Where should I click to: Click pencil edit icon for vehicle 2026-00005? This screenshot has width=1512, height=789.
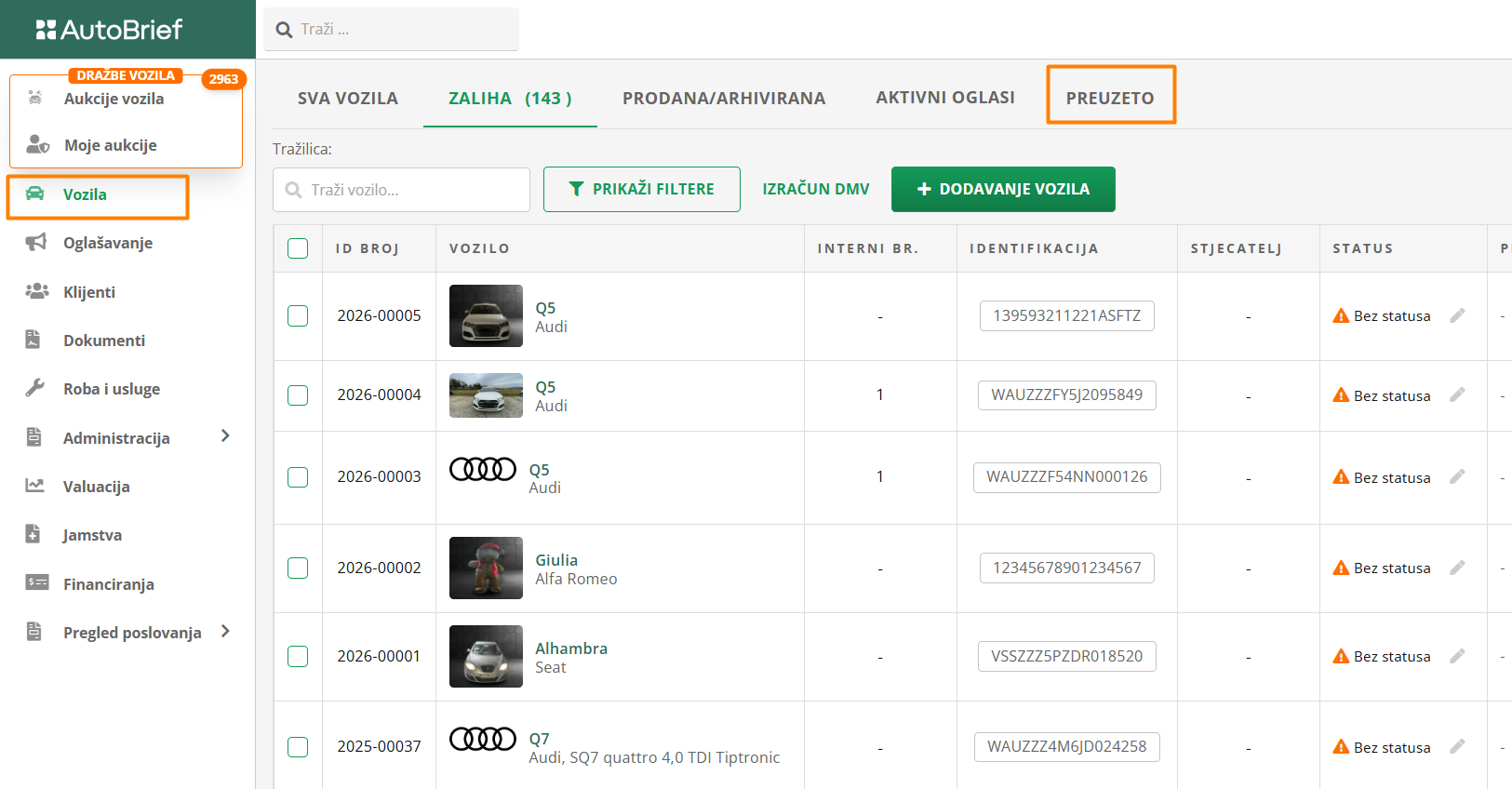tap(1457, 315)
